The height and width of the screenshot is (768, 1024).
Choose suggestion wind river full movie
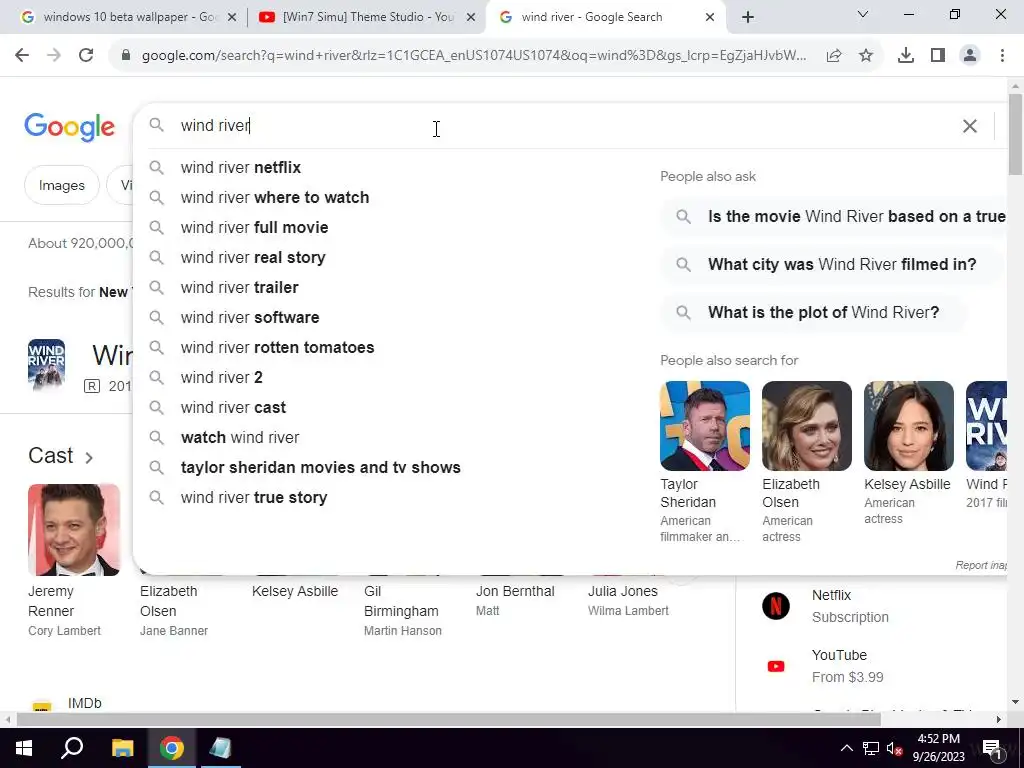coord(255,228)
